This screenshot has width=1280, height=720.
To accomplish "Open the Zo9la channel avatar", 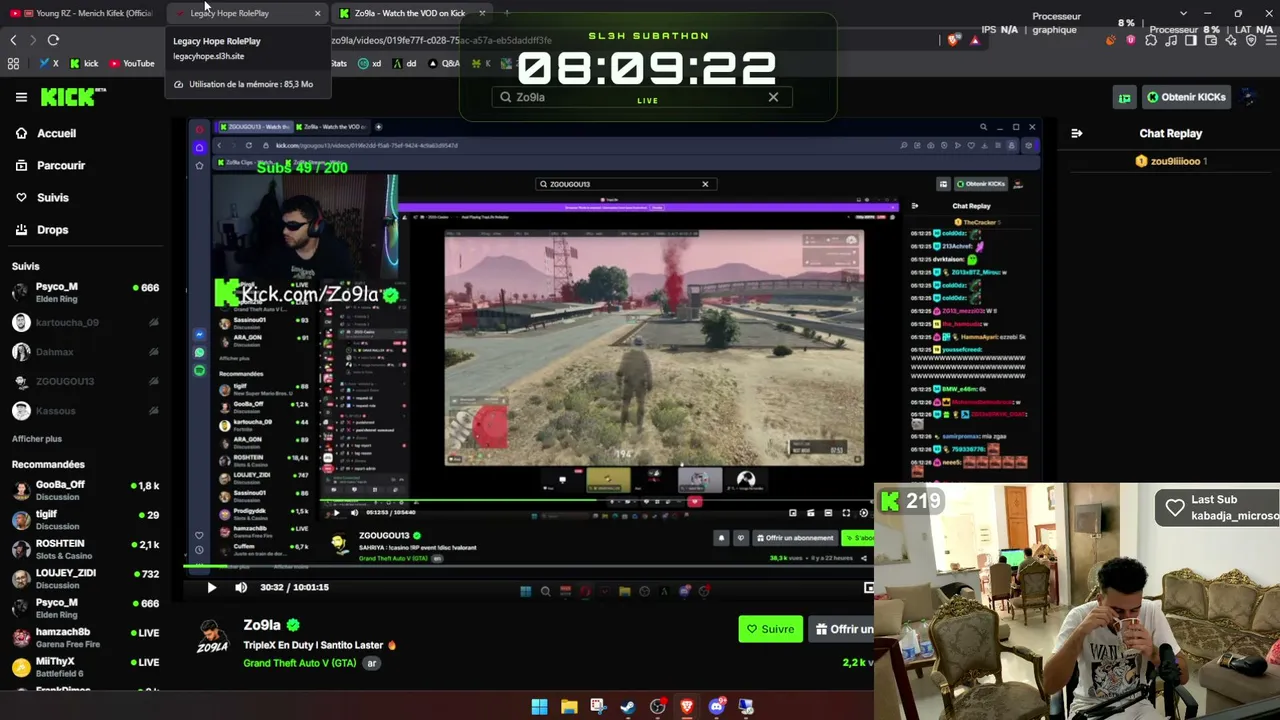I will (212, 638).
